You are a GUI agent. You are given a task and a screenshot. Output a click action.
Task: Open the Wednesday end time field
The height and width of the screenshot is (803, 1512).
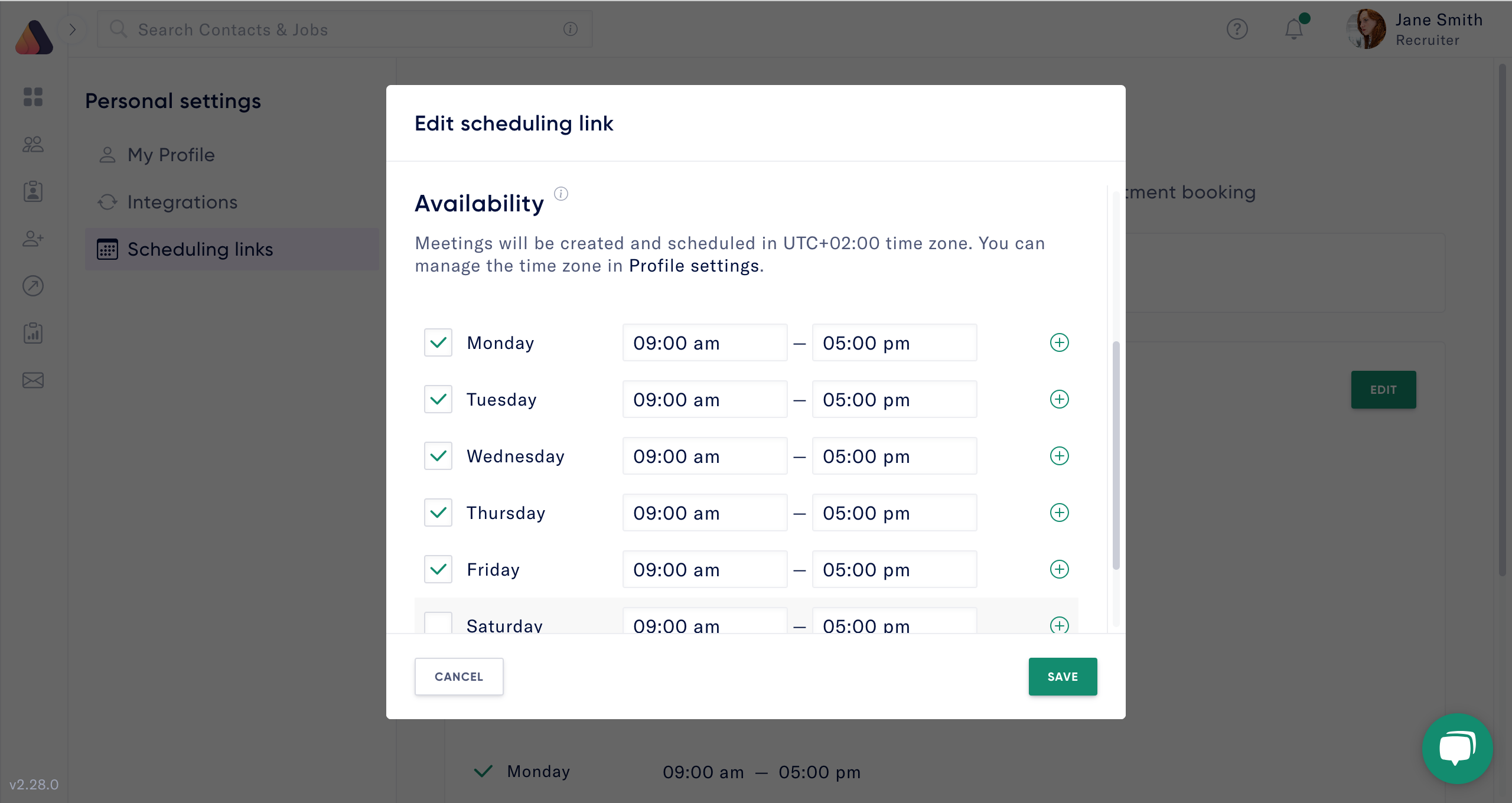pyautogui.click(x=894, y=456)
